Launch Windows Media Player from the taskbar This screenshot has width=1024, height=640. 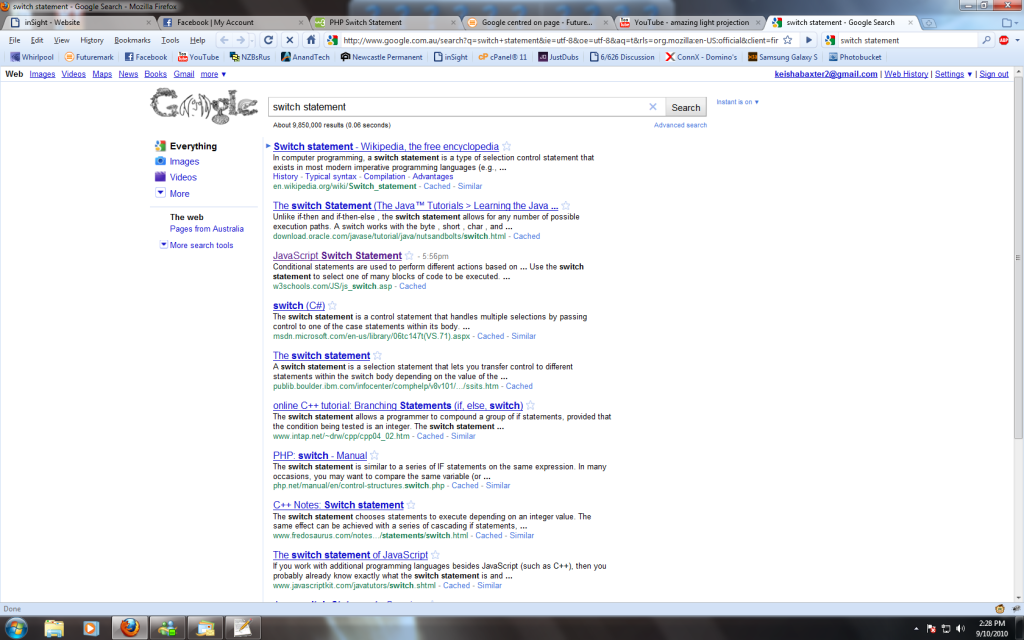[91, 628]
